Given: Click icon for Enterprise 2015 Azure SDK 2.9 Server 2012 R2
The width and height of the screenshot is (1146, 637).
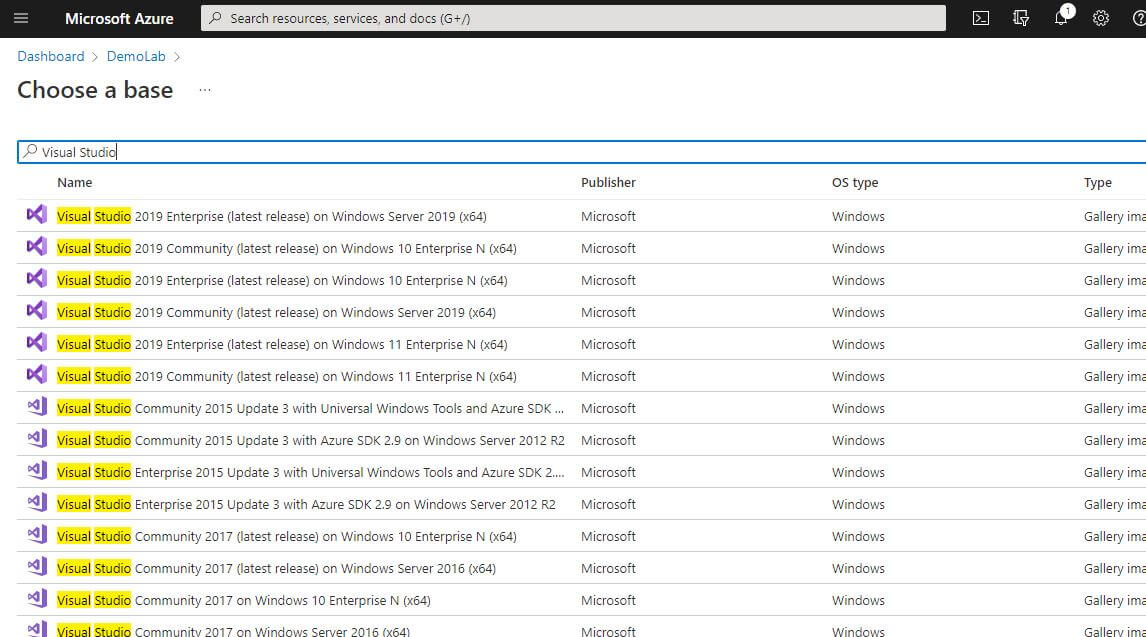Looking at the screenshot, I should click(37, 503).
